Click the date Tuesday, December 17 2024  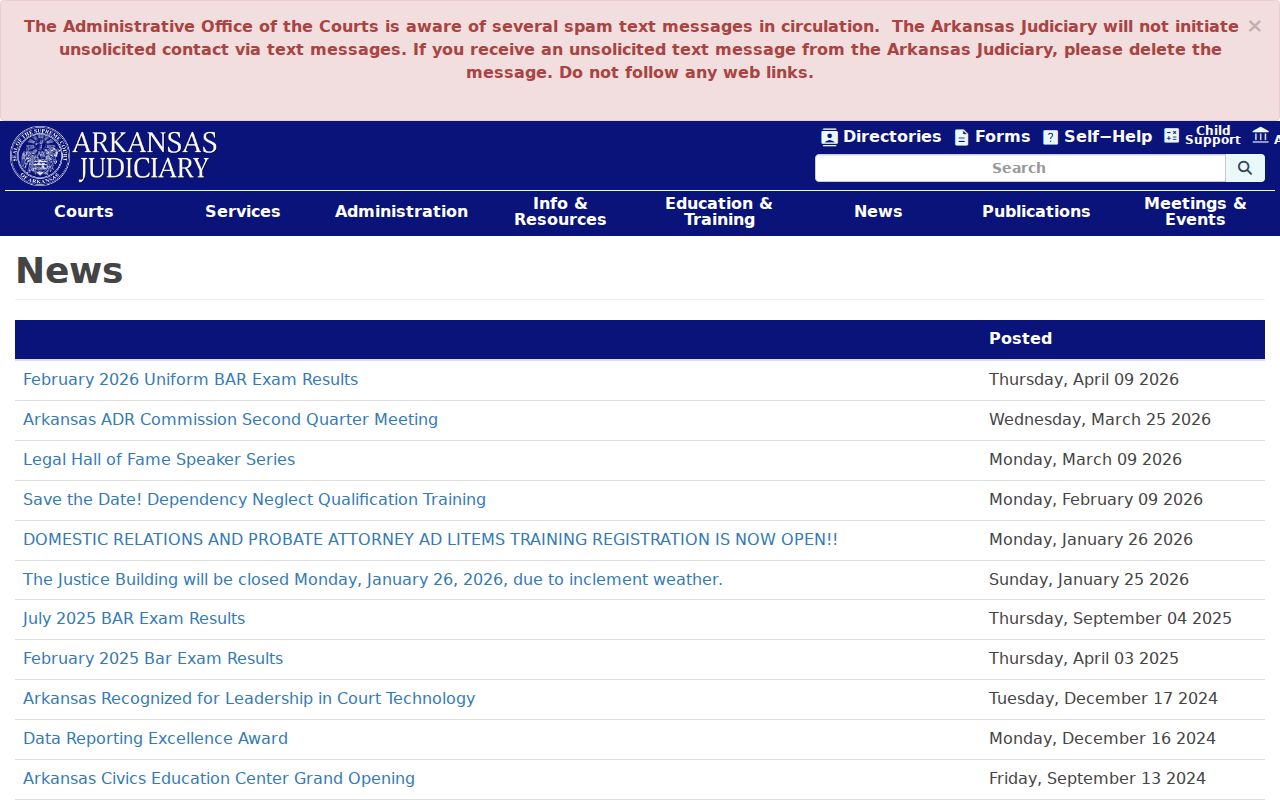[x=1103, y=698]
